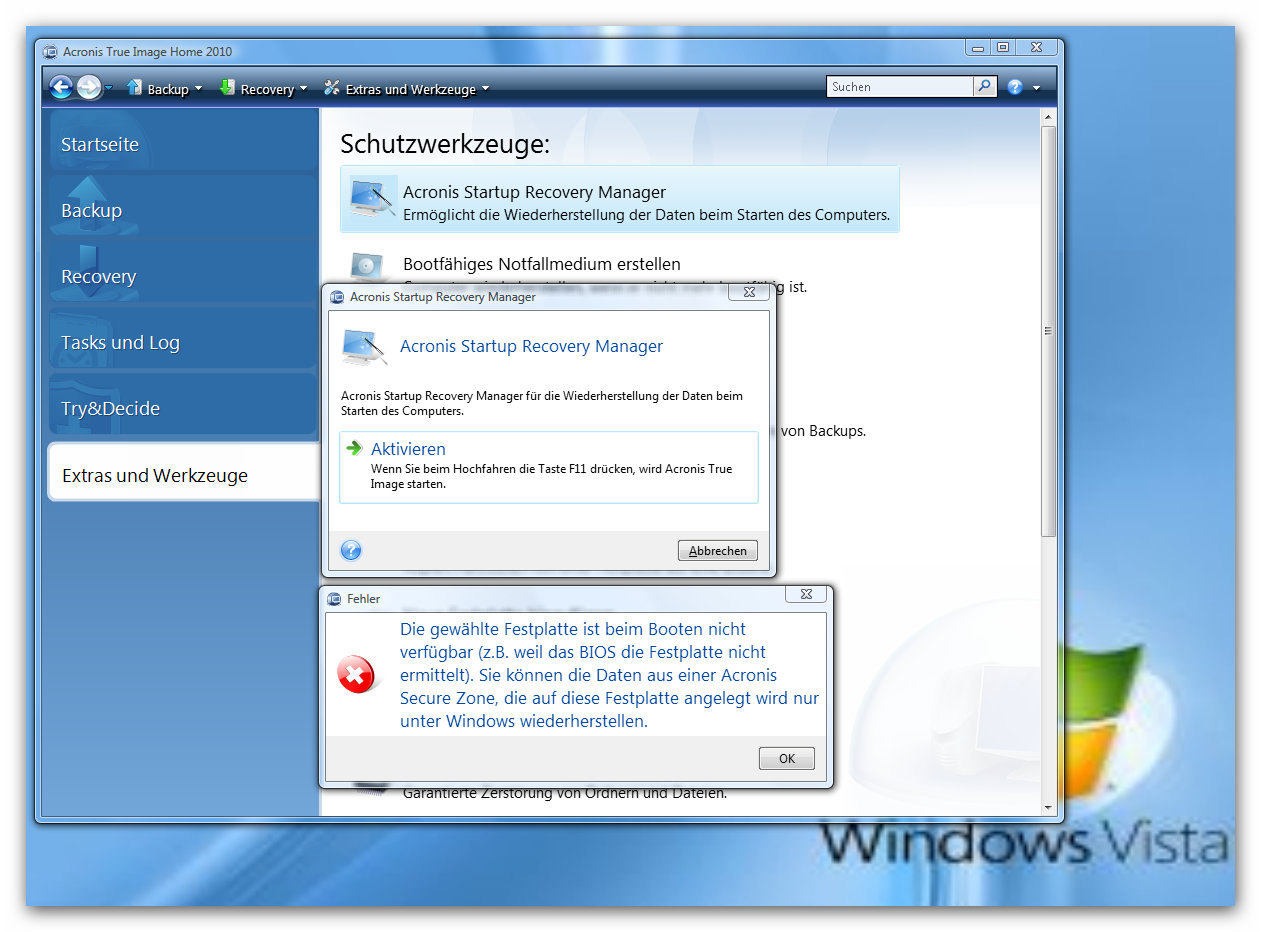Open Extras und Werkzeuge toolbar menu

coord(407,89)
